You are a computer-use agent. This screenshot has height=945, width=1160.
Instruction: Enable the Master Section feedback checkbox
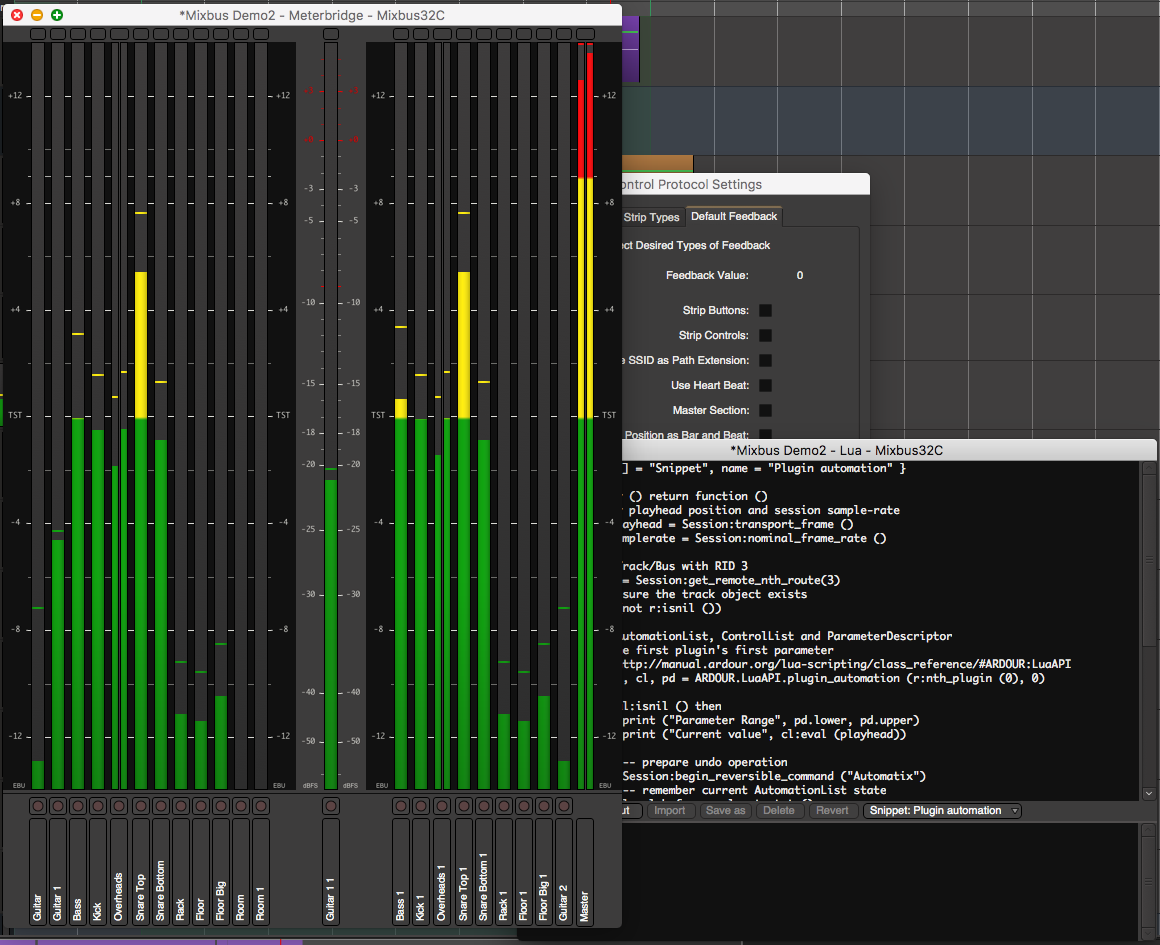(765, 411)
